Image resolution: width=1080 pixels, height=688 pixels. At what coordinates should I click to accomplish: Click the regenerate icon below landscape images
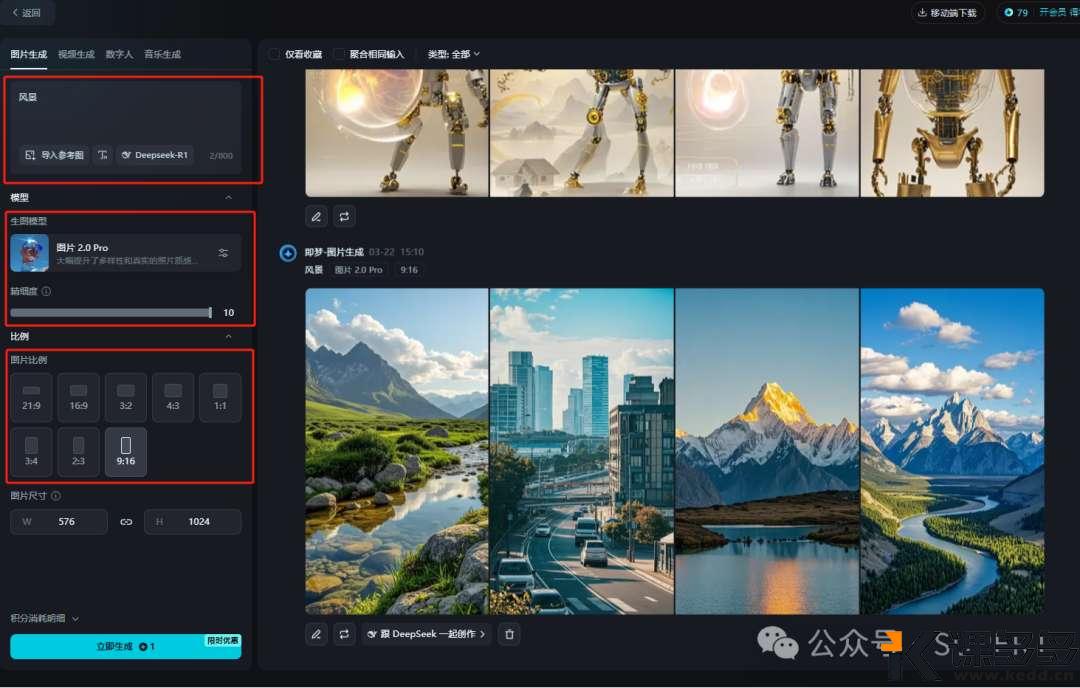pyautogui.click(x=344, y=634)
